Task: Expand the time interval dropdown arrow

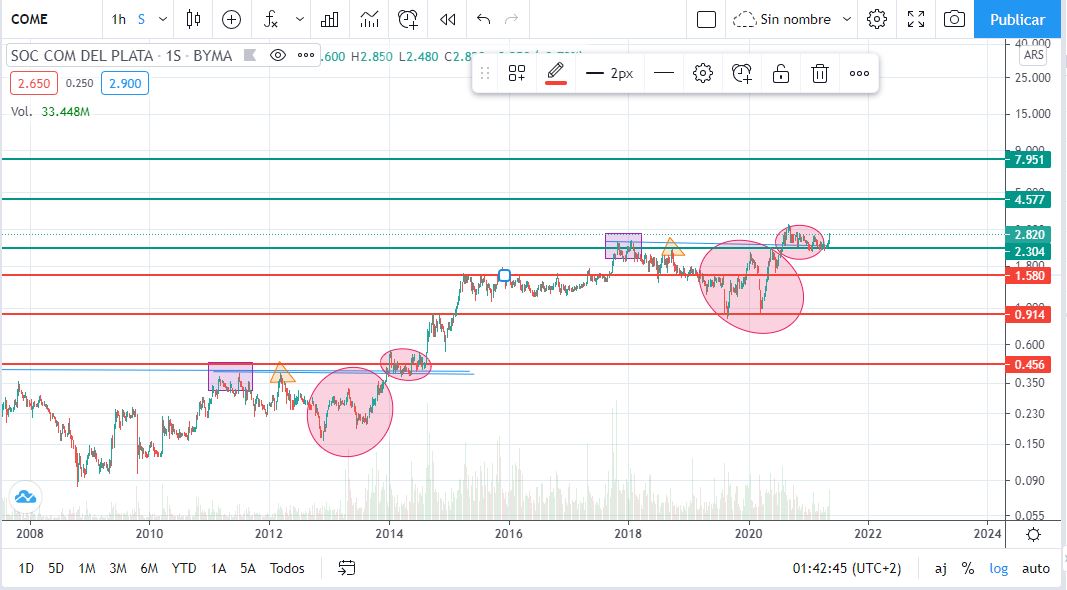Action: click(x=161, y=19)
